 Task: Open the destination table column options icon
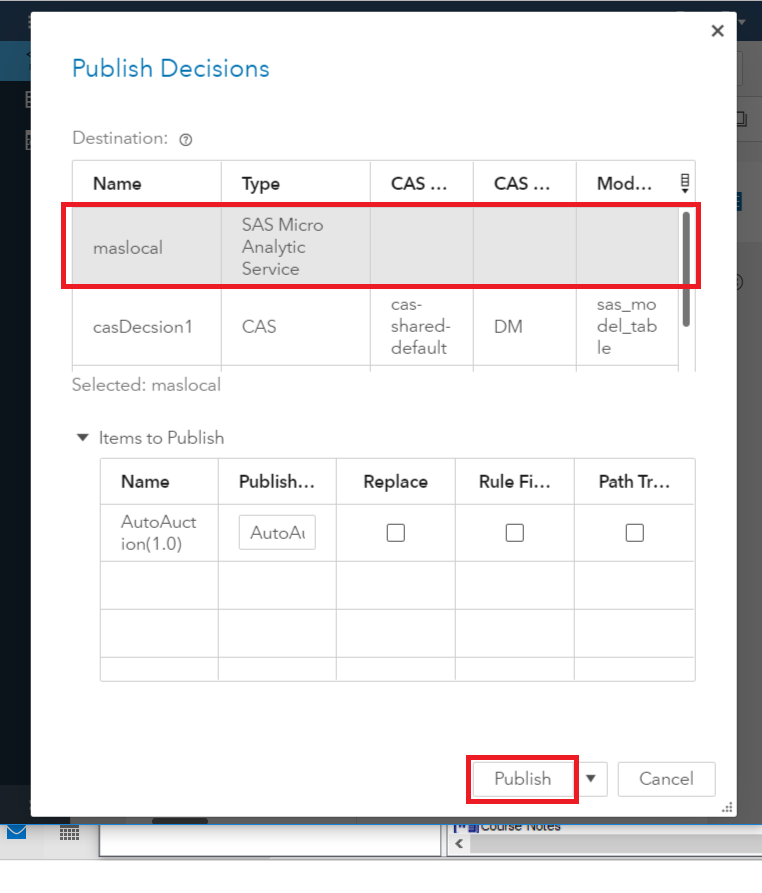tap(685, 183)
